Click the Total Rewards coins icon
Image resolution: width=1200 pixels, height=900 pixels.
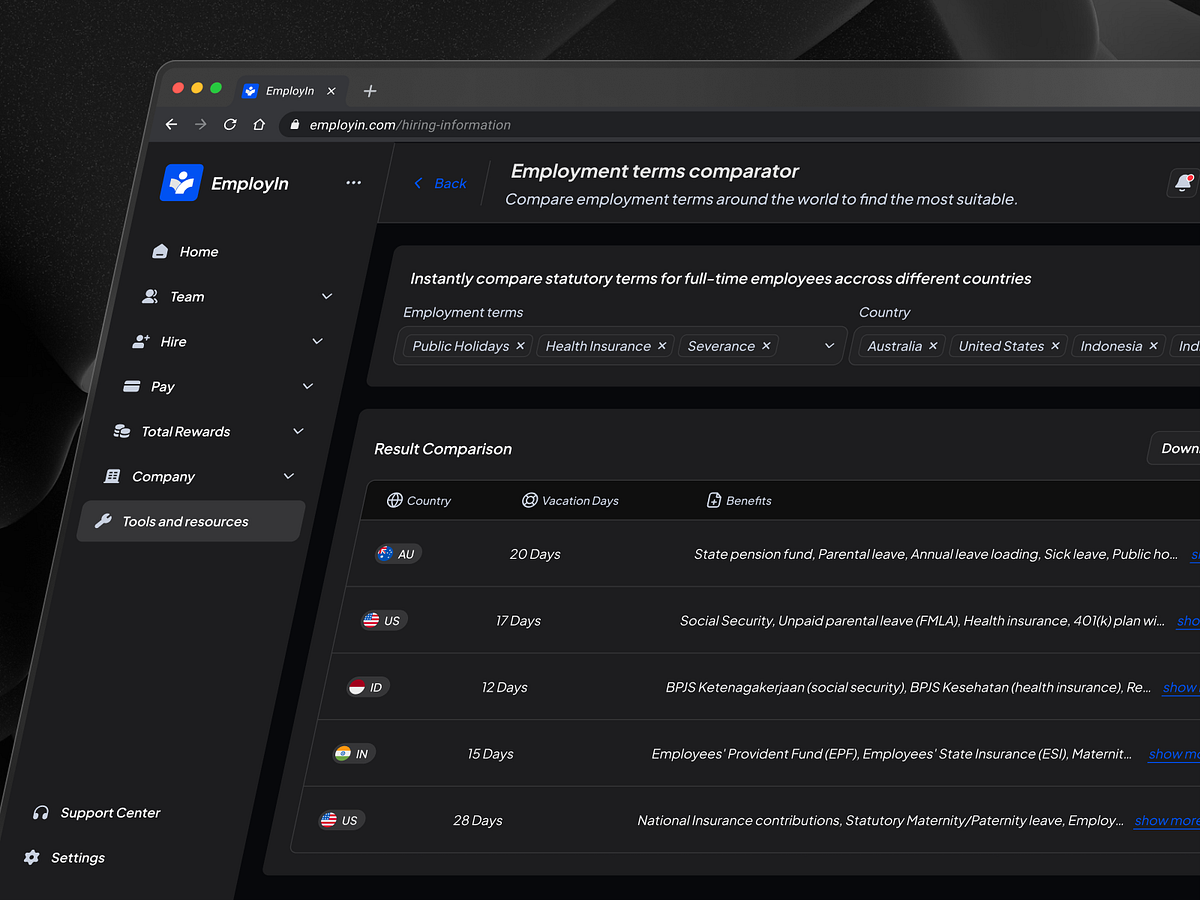pos(122,431)
